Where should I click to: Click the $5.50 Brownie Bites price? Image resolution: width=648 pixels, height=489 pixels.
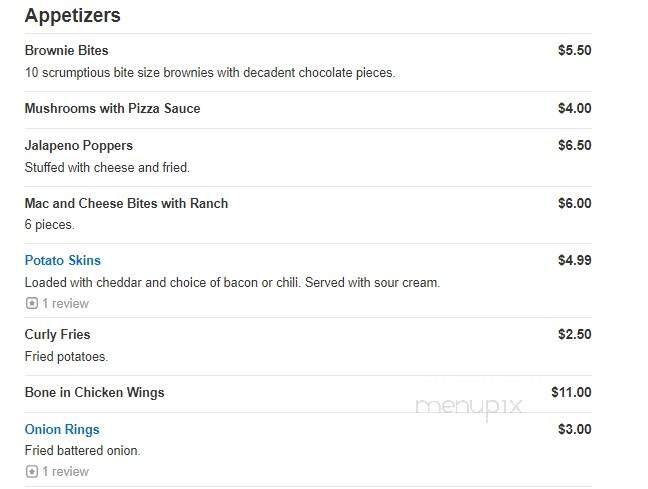[x=574, y=50]
